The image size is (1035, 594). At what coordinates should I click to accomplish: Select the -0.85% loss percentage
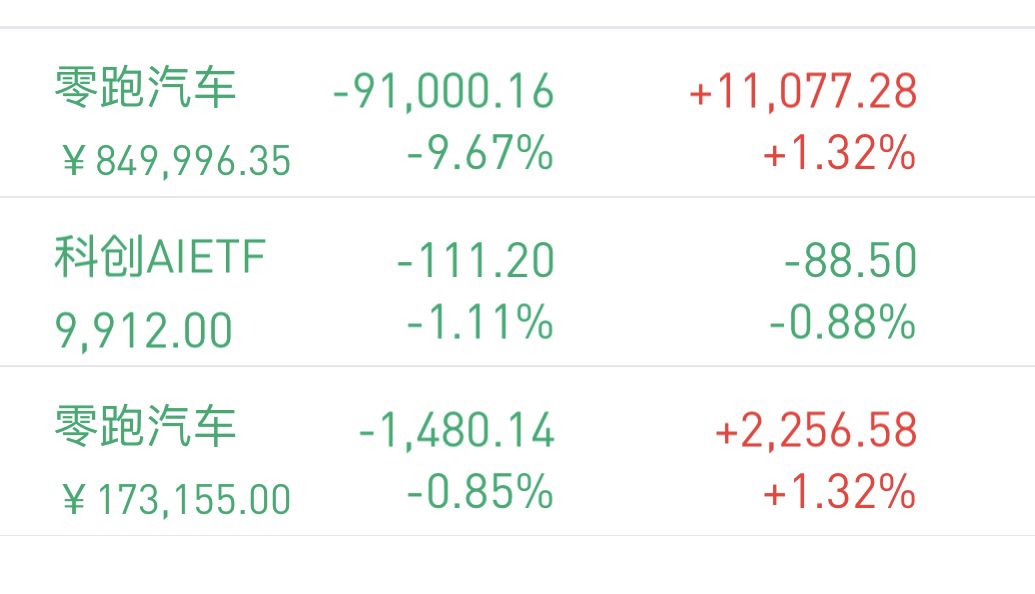(480, 492)
